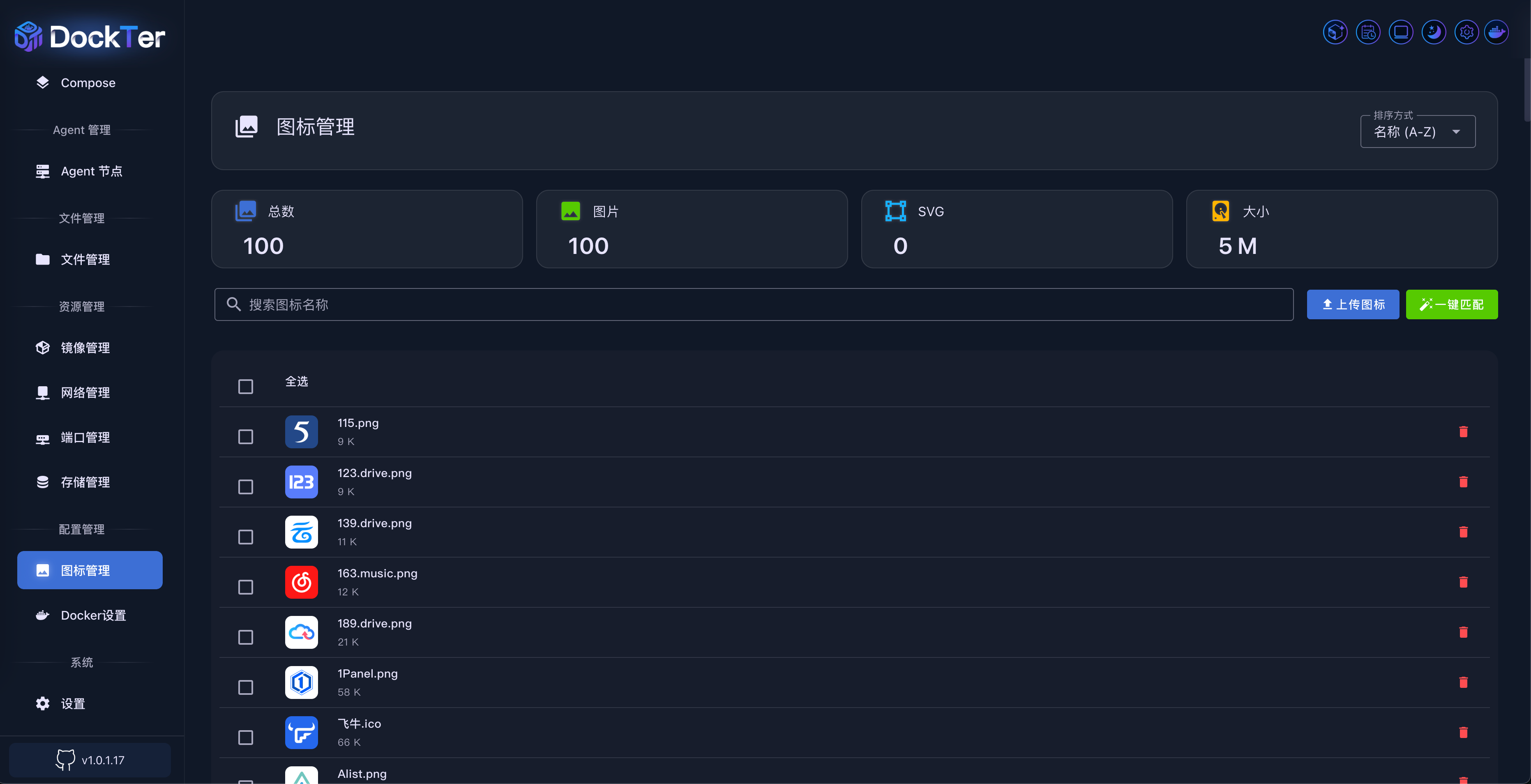
Task: Check the 全选 select all checkbox
Action: tap(245, 386)
